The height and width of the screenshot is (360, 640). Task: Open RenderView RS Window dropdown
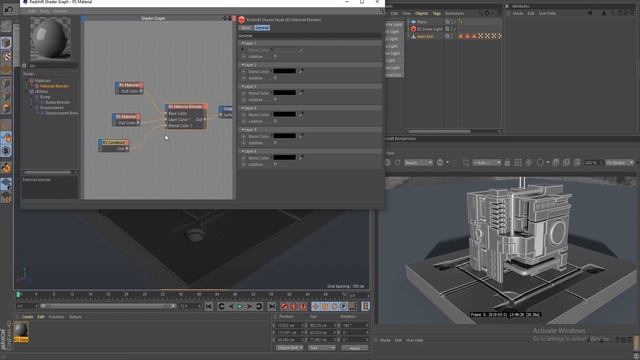pyautogui.click(x=620, y=162)
